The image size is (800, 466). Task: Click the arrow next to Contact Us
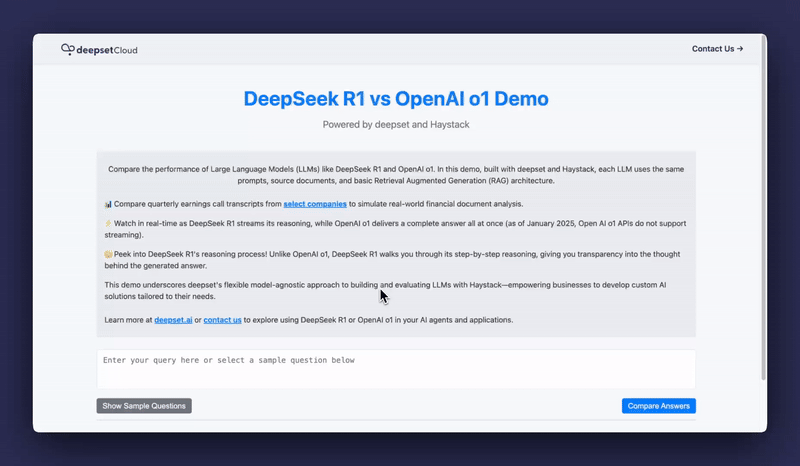point(740,48)
